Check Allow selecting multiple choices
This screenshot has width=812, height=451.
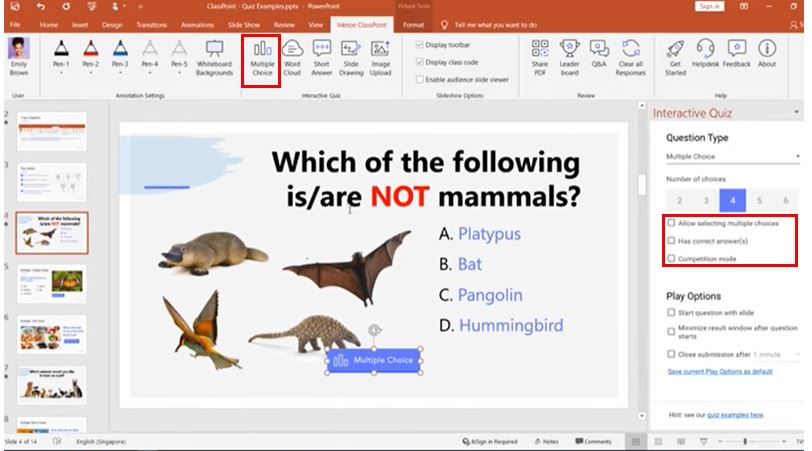coord(672,223)
